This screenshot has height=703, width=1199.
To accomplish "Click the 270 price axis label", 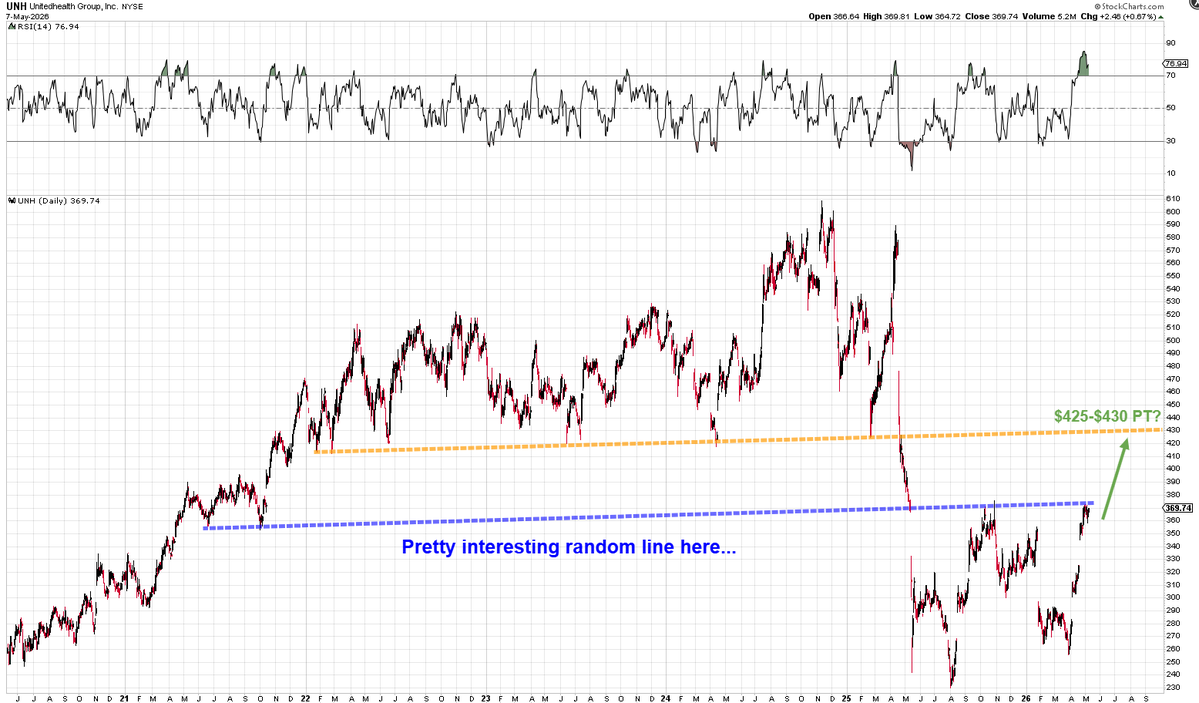I will click(1172, 636).
